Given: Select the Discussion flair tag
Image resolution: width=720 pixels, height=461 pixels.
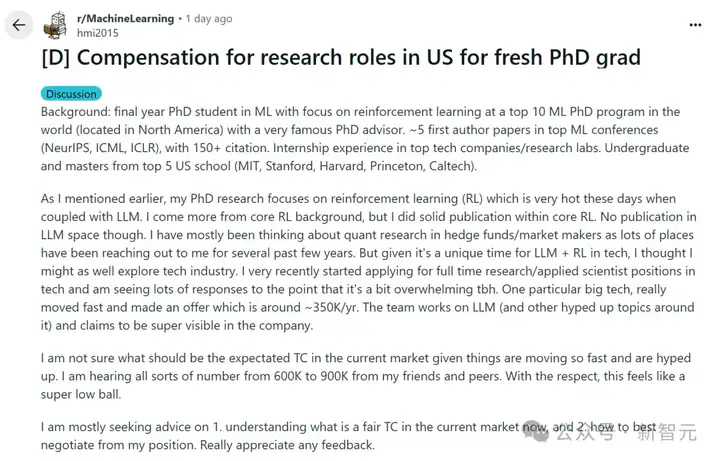Looking at the screenshot, I should [71, 94].
